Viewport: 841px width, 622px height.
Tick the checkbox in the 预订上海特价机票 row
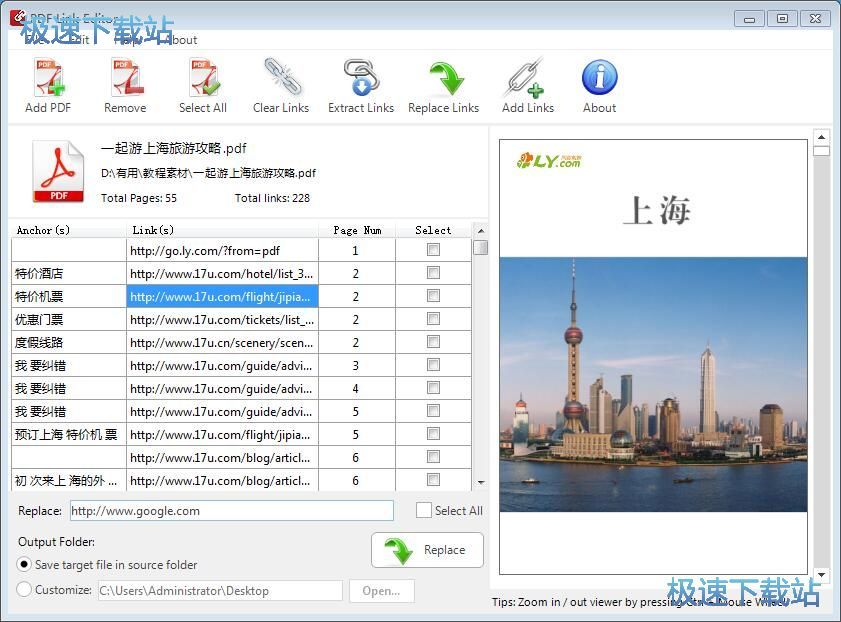(x=433, y=434)
